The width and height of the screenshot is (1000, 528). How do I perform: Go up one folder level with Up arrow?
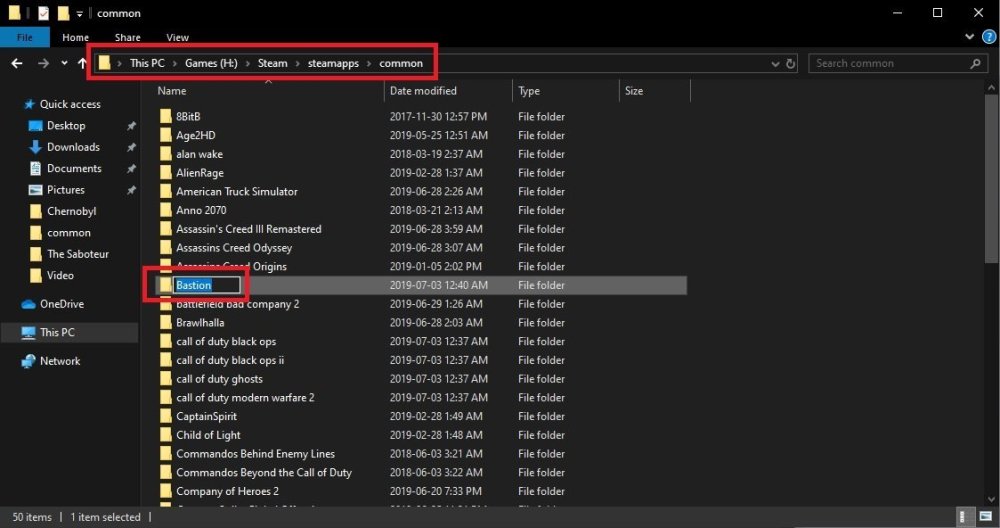82,63
